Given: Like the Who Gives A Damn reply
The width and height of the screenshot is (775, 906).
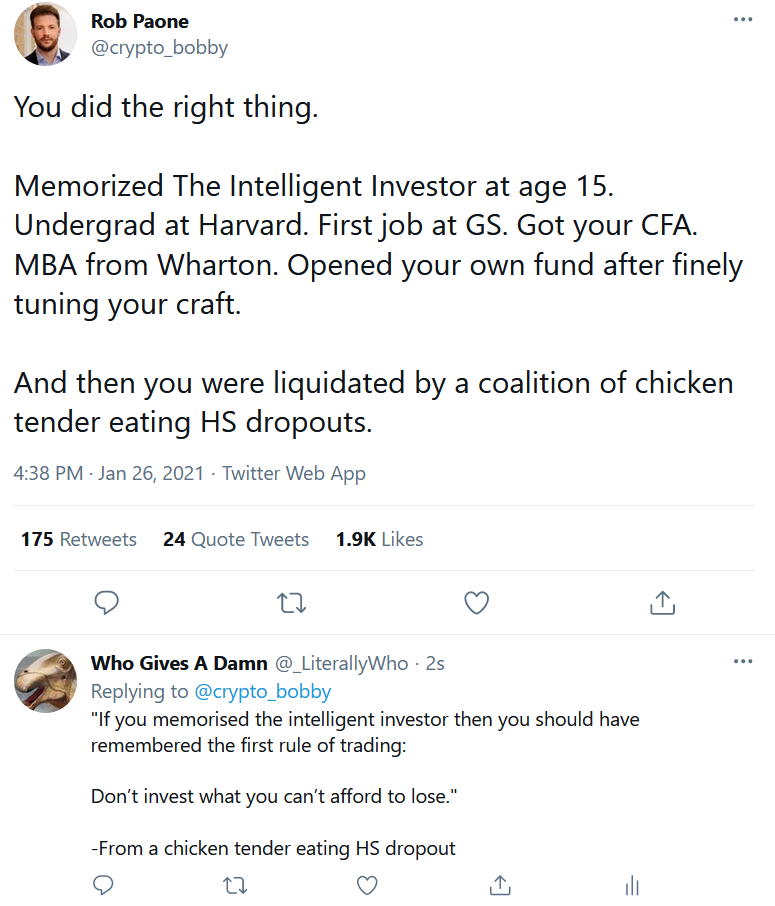Looking at the screenshot, I should pos(367,885).
